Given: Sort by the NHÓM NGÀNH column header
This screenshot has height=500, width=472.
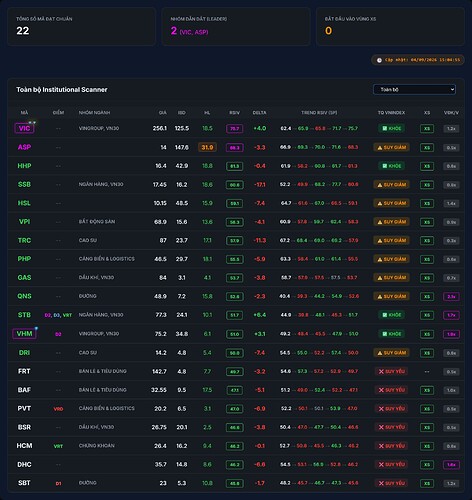Looking at the screenshot, I should [94, 113].
